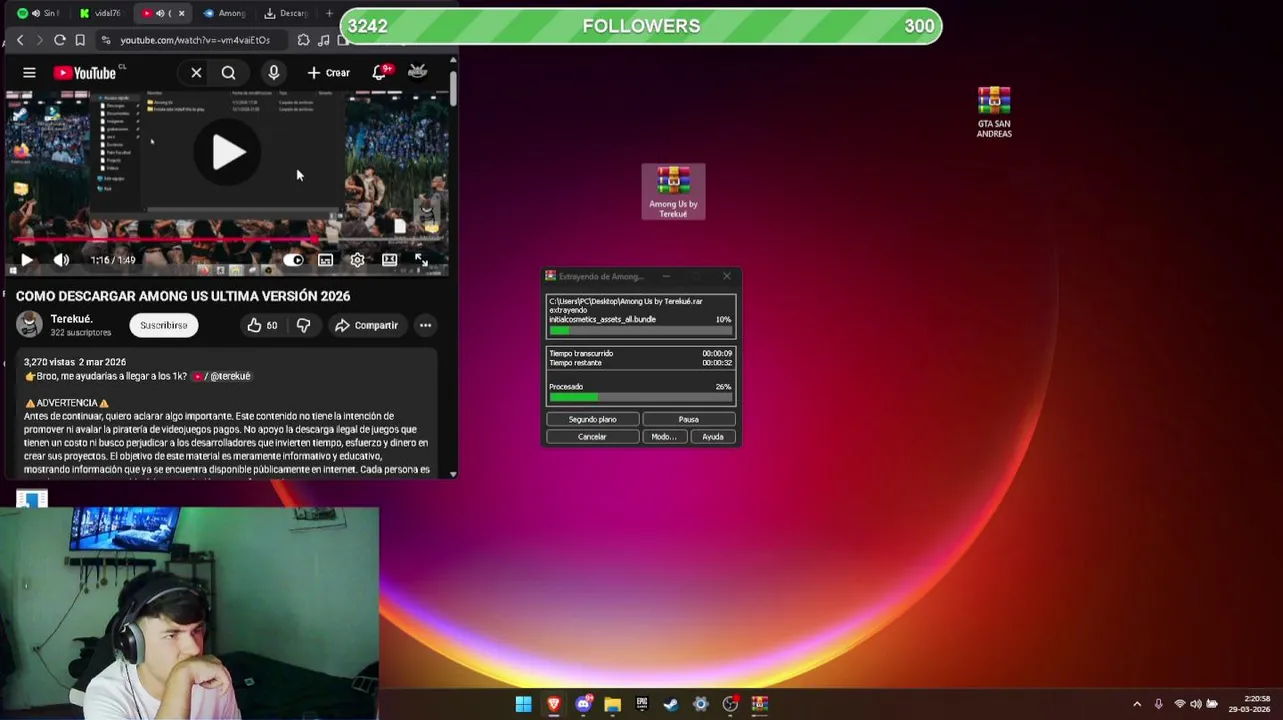Click the video title COMO DESCARGAR AMONG US

[183, 296]
